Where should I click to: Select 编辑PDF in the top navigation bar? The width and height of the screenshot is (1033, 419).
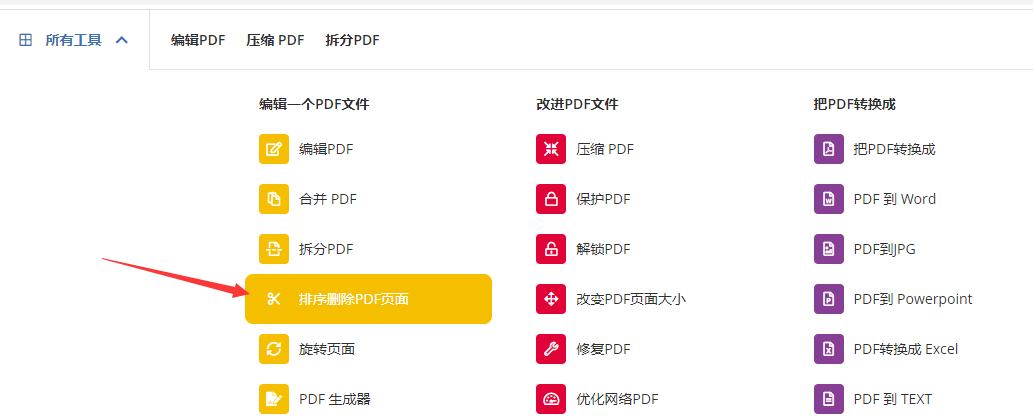[x=198, y=40]
